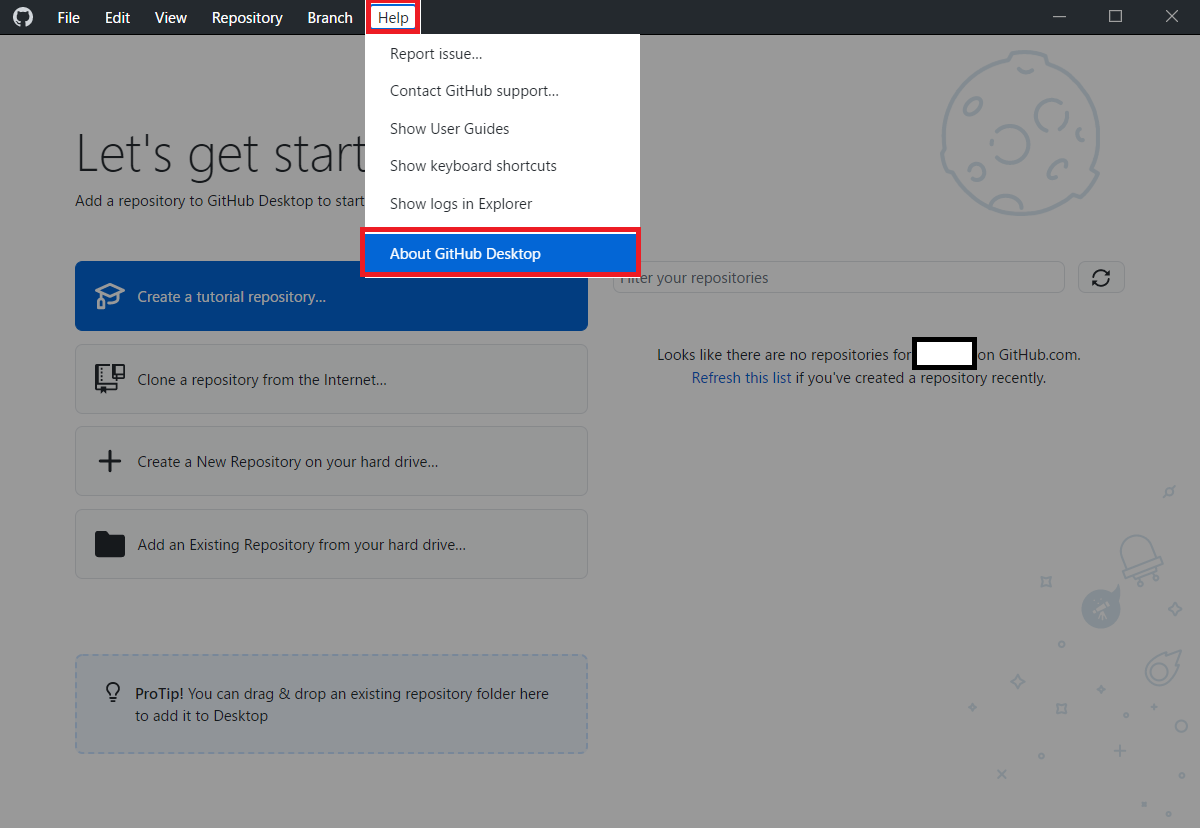Close the GitHub Desktop window
The height and width of the screenshot is (828, 1200).
click(x=1172, y=17)
